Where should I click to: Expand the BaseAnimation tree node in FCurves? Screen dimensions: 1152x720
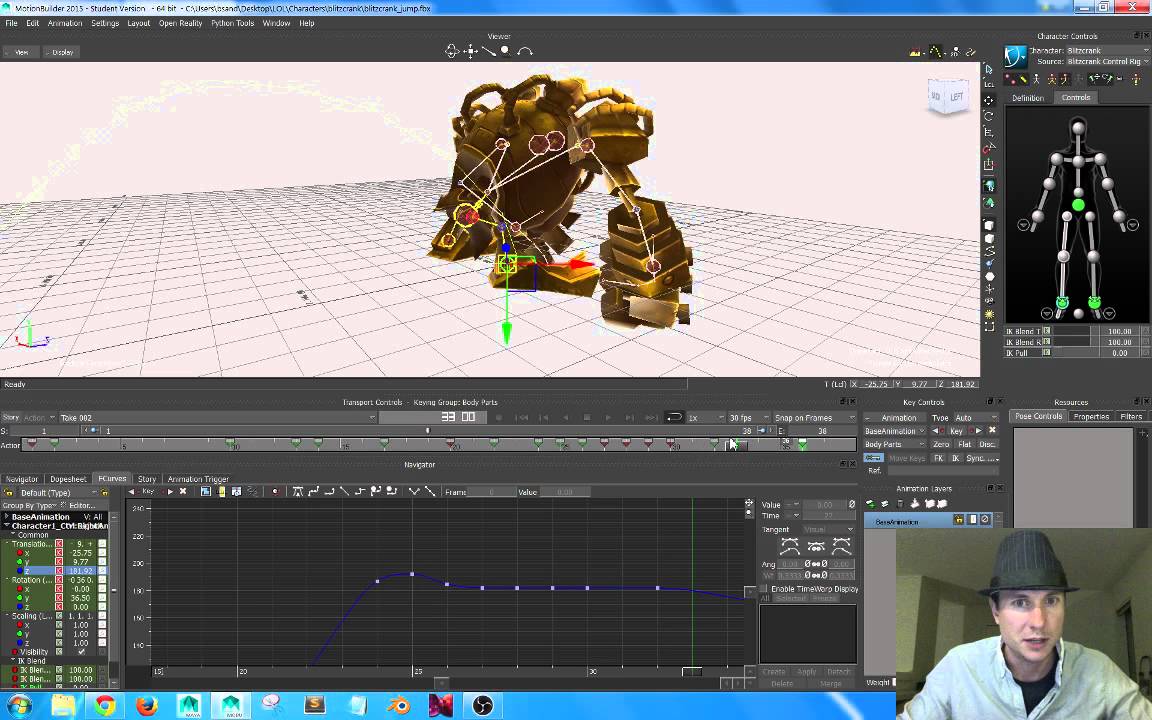[x=7, y=517]
